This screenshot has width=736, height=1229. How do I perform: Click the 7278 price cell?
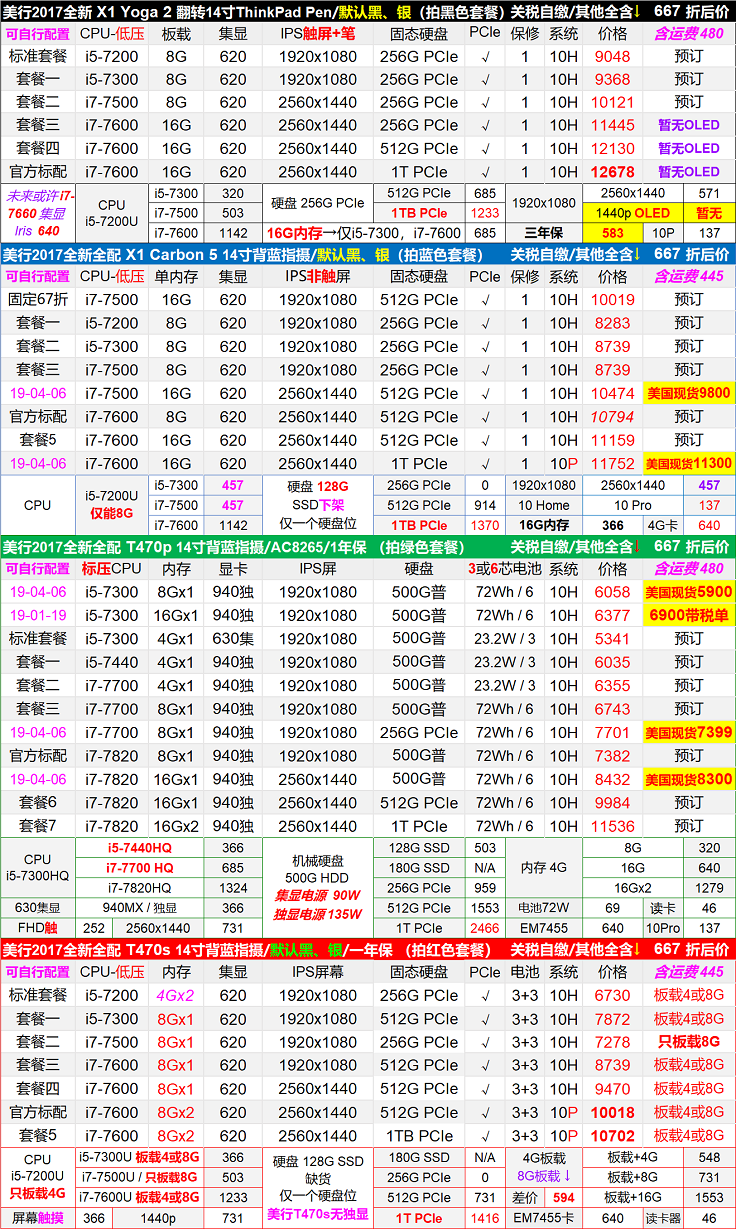[x=612, y=1042]
